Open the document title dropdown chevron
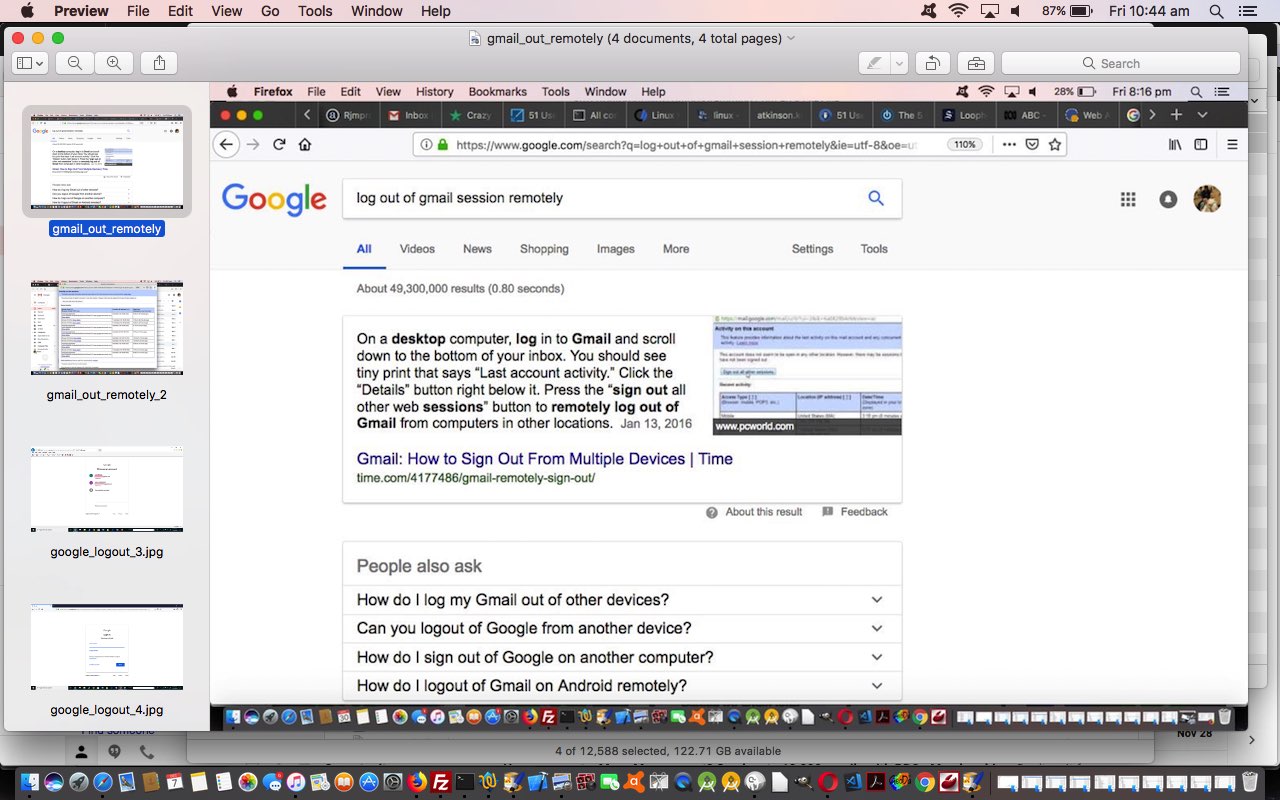The image size is (1280, 800). click(791, 38)
